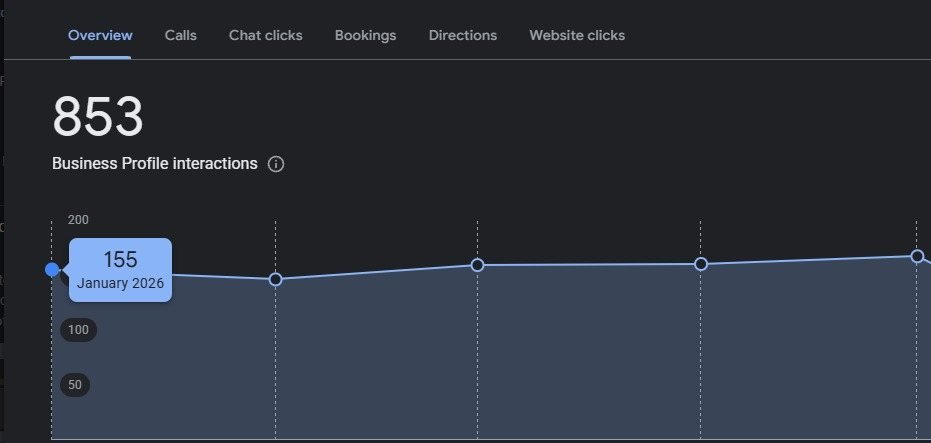Select the Directions tab
The height and width of the screenshot is (443, 931).
(x=463, y=36)
